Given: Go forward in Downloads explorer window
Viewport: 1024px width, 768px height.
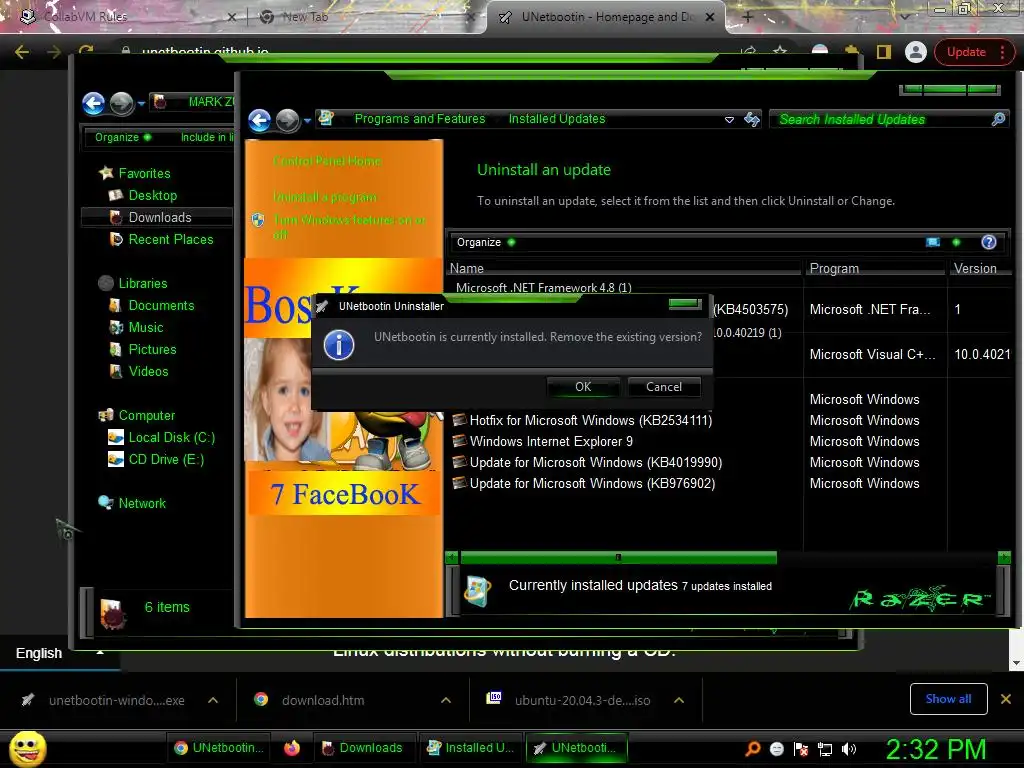Looking at the screenshot, I should [x=121, y=103].
